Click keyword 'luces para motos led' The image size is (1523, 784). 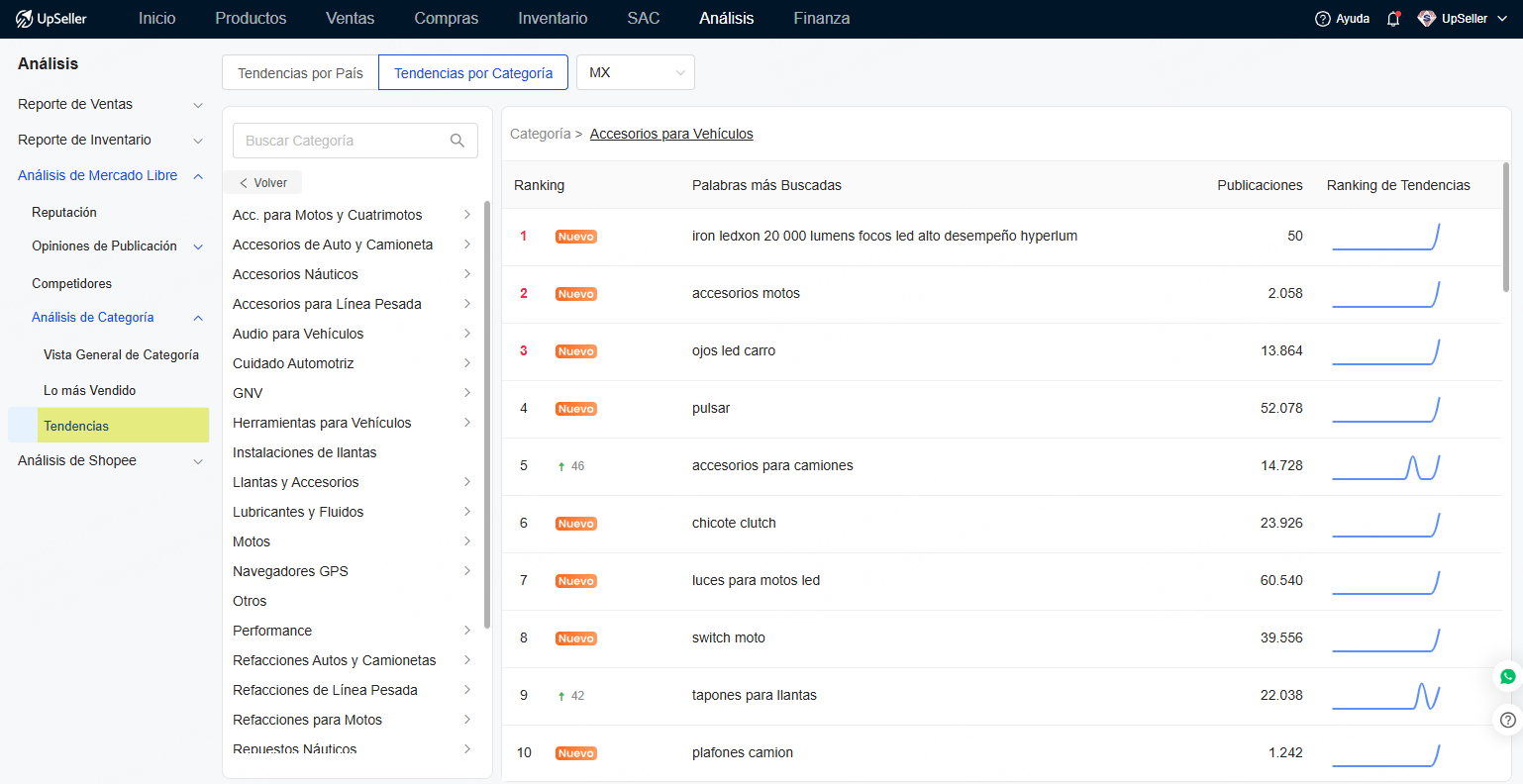click(x=756, y=581)
